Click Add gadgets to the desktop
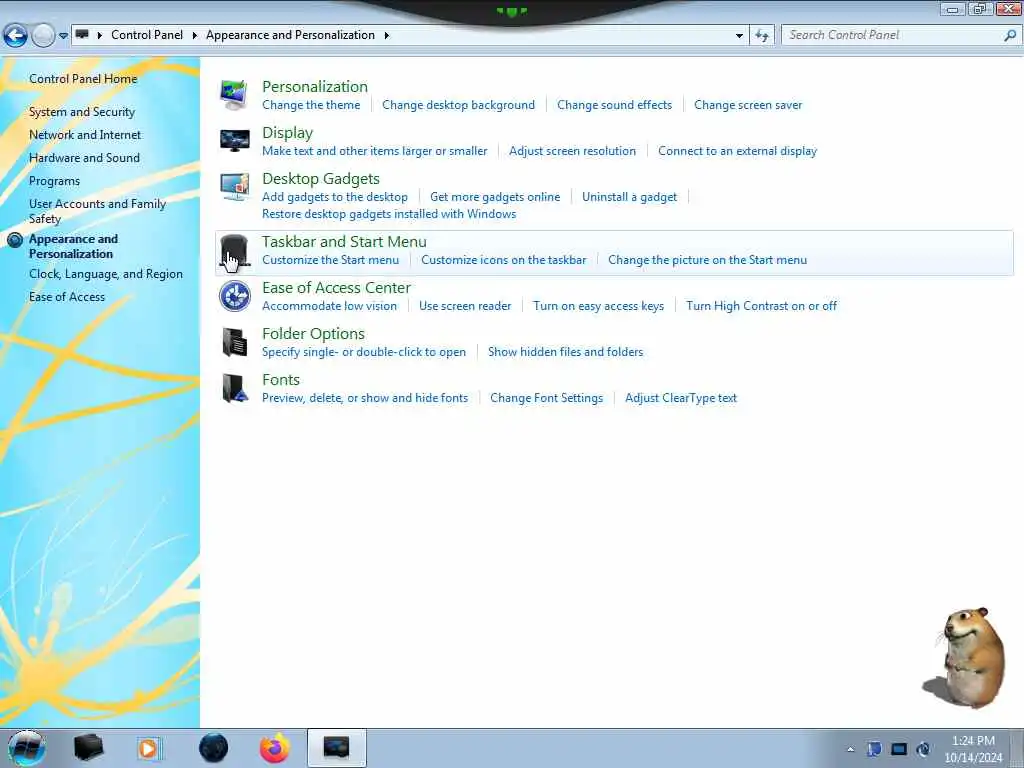 click(x=335, y=197)
